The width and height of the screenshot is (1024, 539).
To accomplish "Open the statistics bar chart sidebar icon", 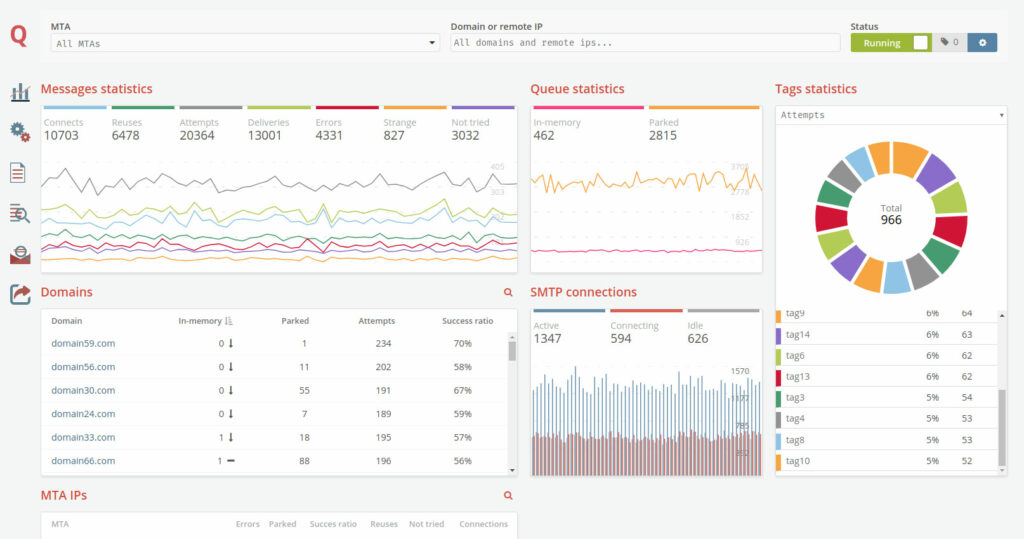I will coord(20,93).
